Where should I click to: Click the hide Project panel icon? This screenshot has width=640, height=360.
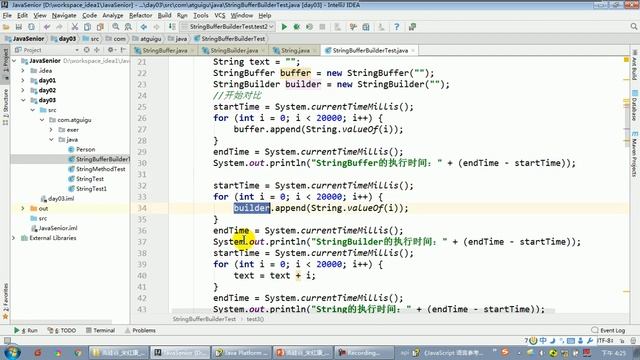coord(123,50)
